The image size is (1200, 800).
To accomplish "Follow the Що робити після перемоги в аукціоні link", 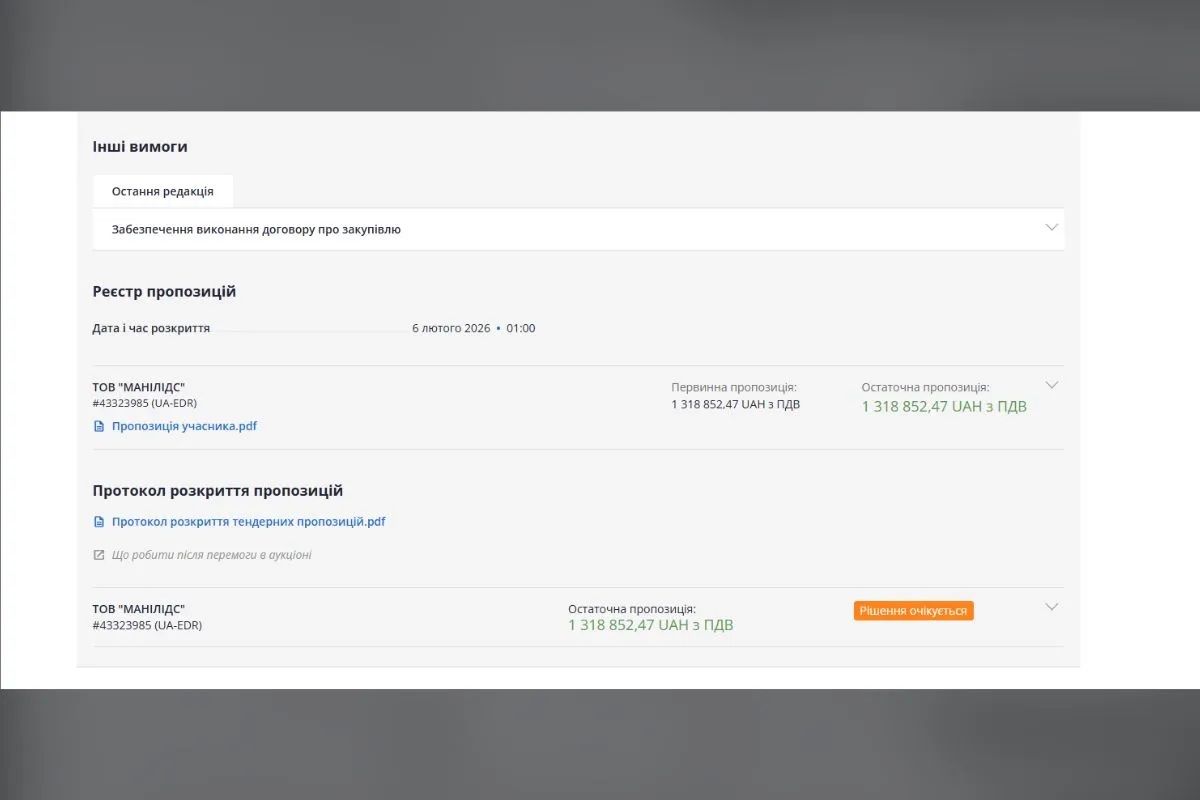I will tap(211, 555).
